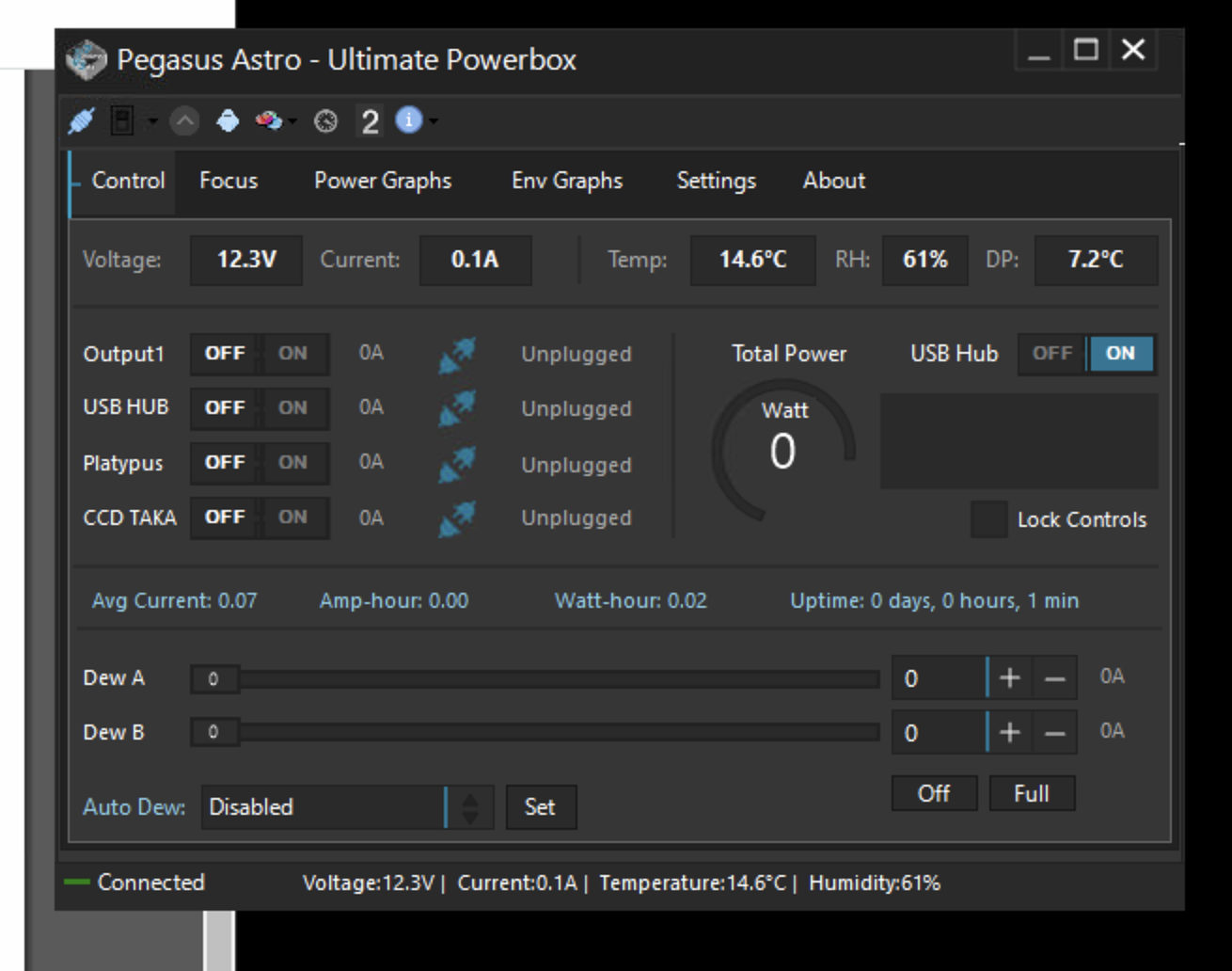Click ON segment of the top-right USB Hub toggle

[x=1121, y=354]
